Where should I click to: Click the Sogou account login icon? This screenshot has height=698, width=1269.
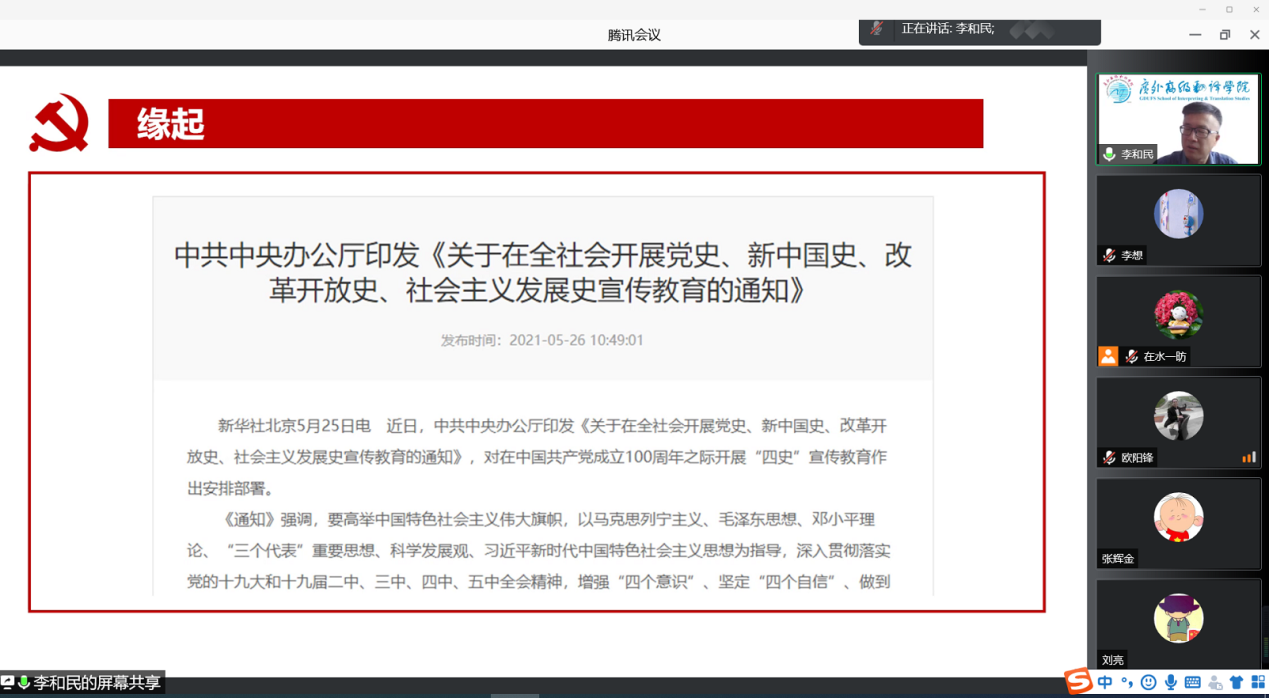tap(1215, 683)
